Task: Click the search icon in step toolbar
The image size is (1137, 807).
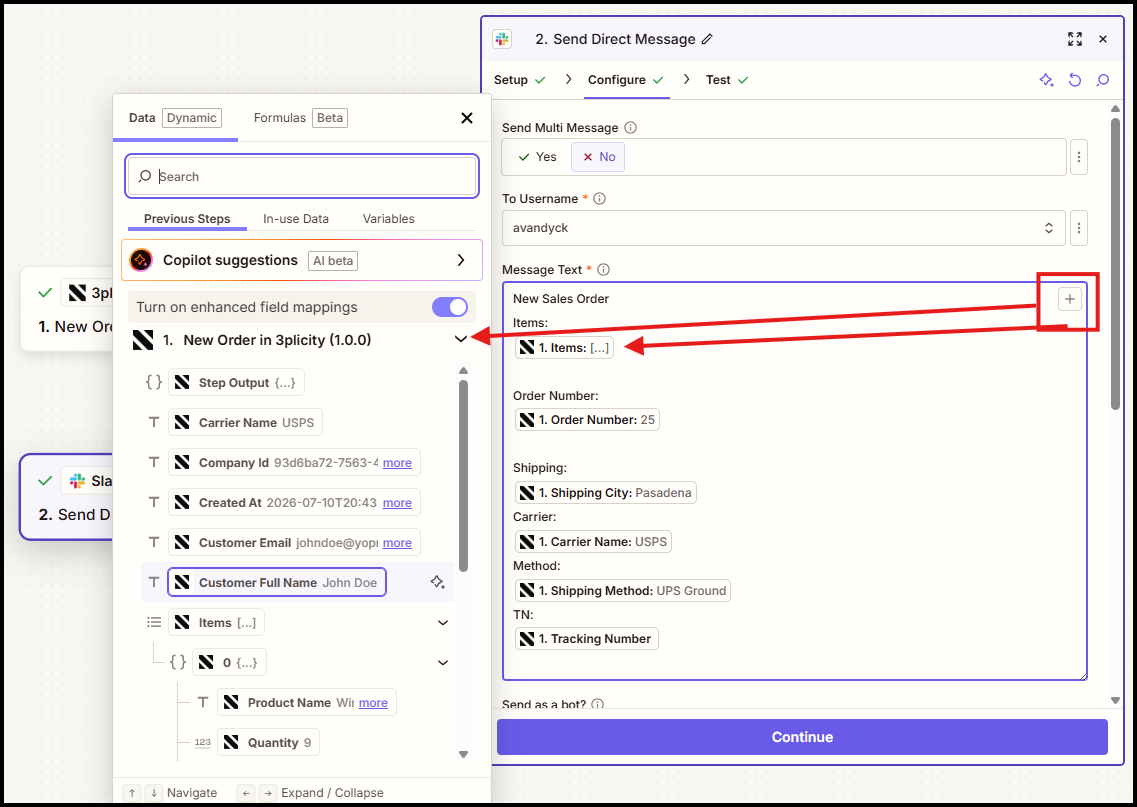Action: point(1102,80)
